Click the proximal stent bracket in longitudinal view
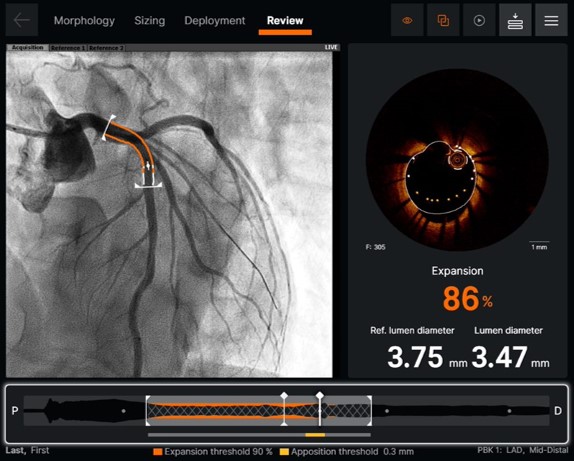574x461 pixels. [x=148, y=410]
